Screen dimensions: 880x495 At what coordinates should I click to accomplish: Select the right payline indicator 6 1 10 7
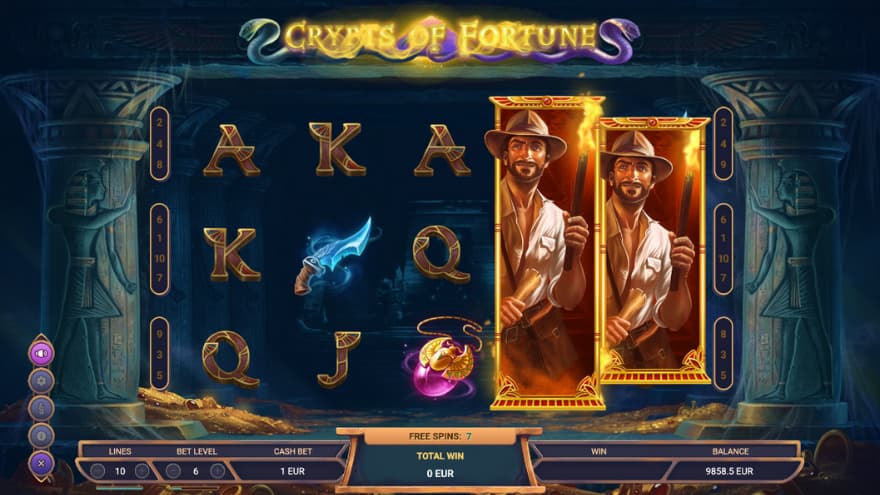(723, 249)
